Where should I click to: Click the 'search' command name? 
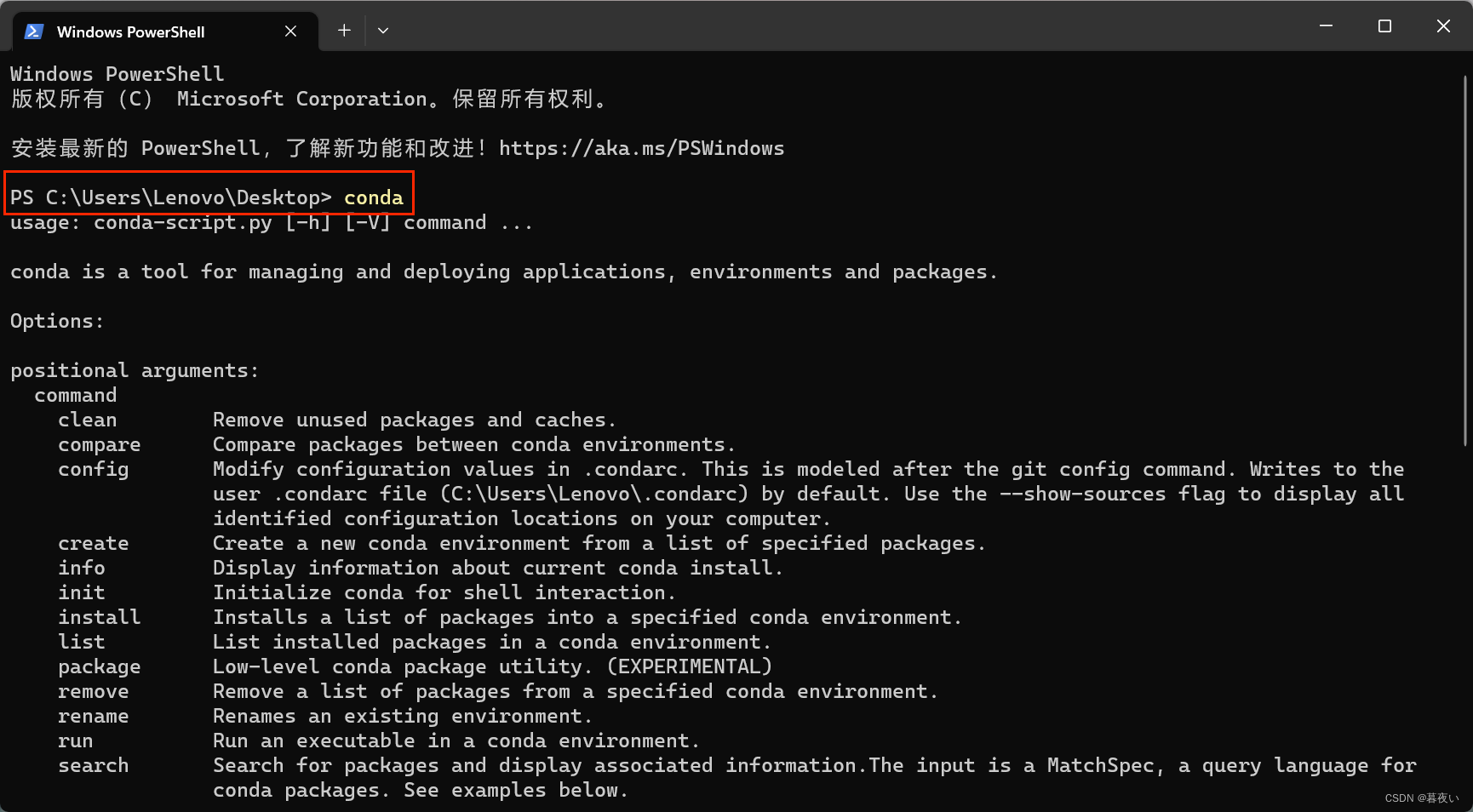94,765
